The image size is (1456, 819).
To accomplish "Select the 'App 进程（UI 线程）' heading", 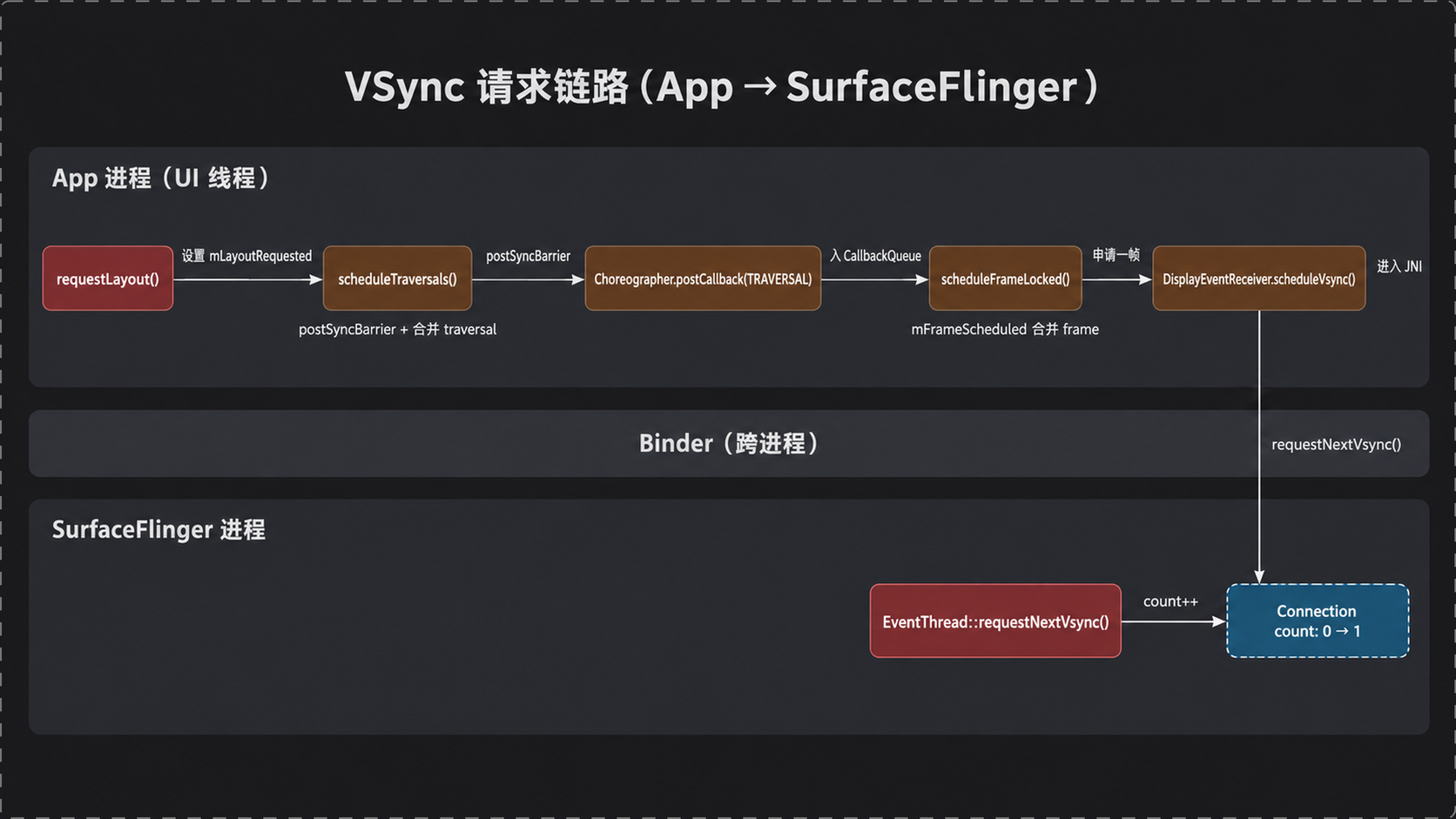I will (161, 178).
